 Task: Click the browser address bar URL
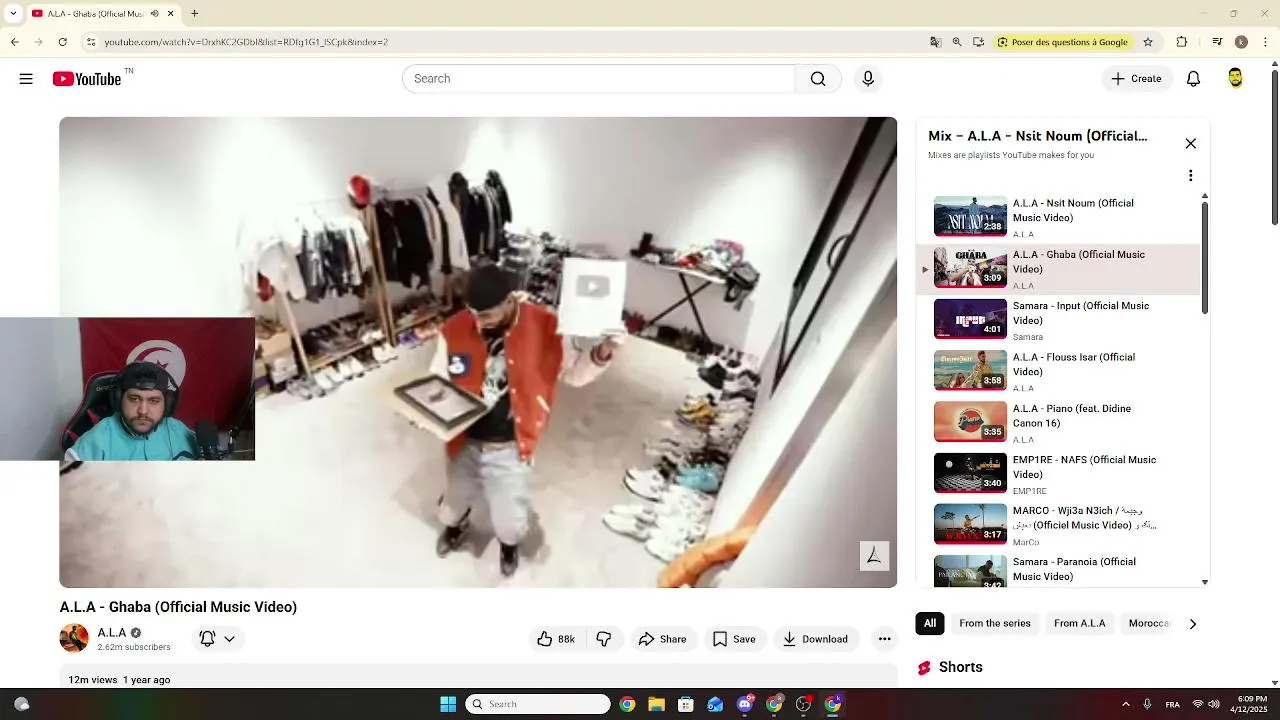[246, 42]
